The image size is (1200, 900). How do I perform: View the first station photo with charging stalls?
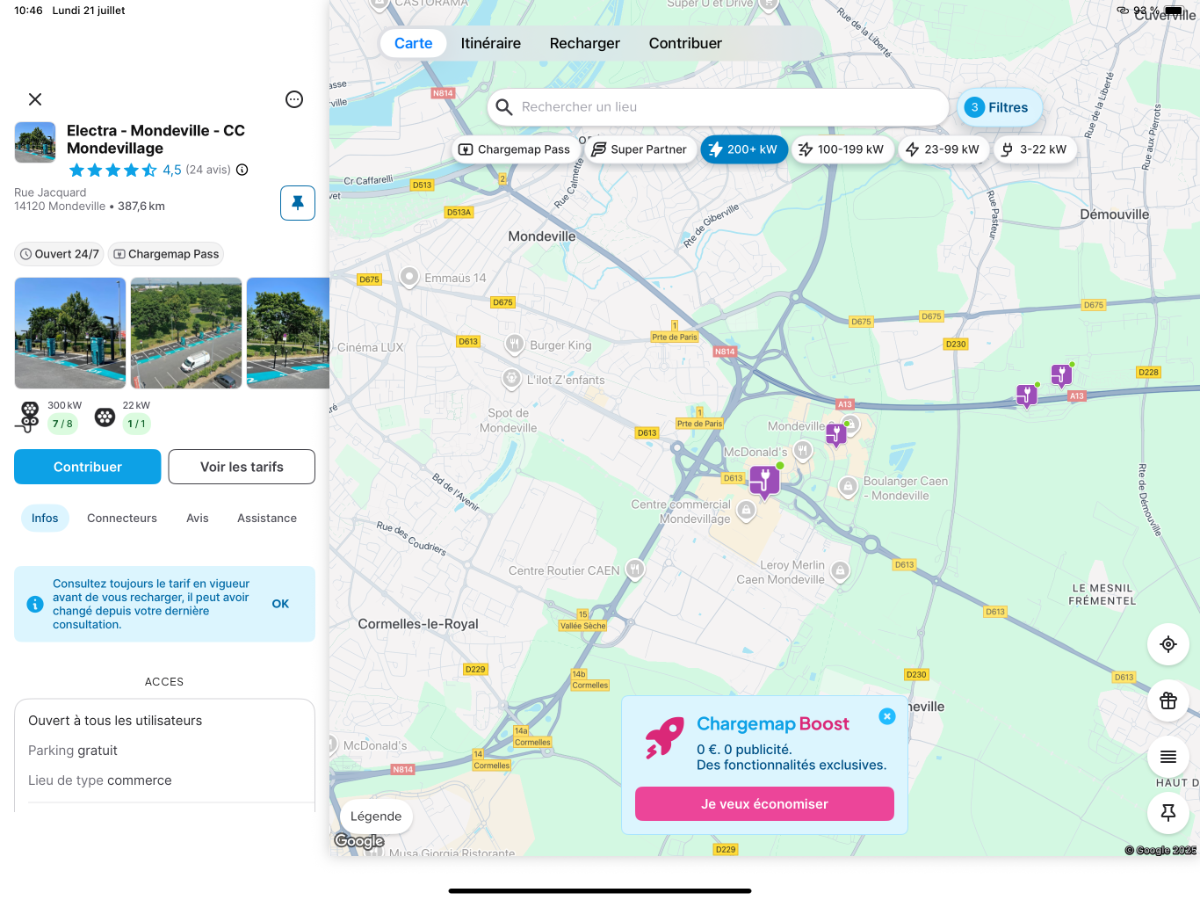tap(70, 333)
